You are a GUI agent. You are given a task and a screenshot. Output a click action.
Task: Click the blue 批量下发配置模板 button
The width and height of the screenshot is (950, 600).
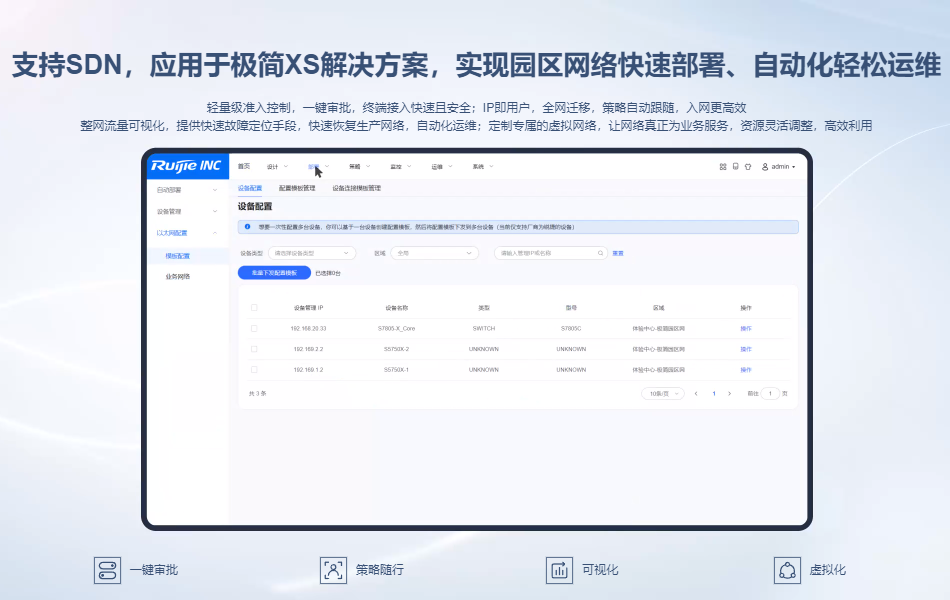tap(274, 272)
